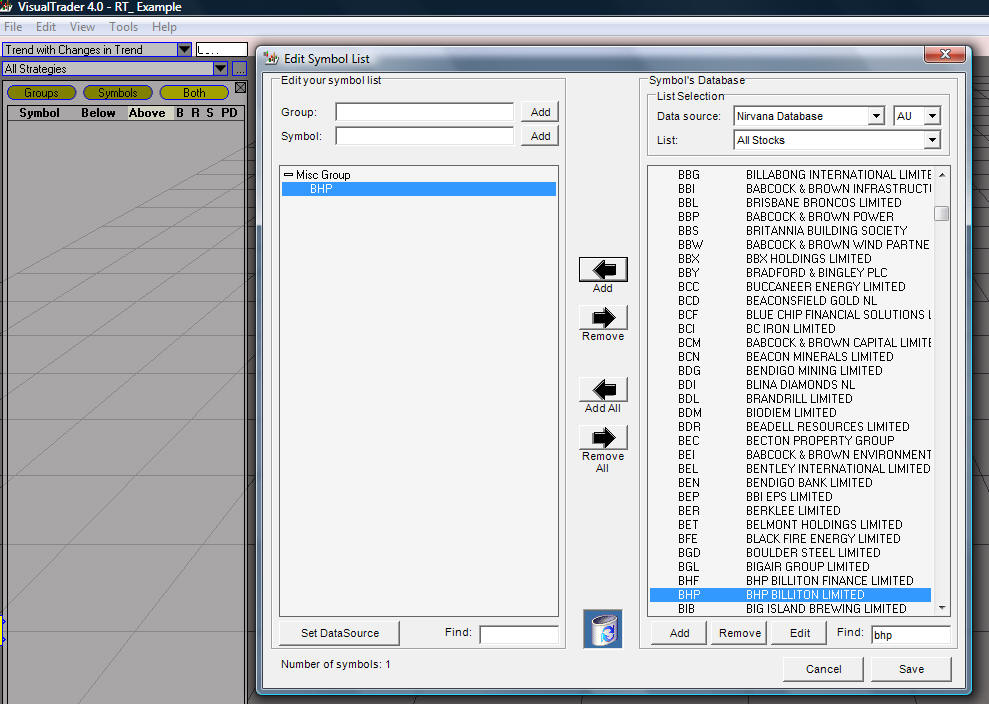Select the Symbols tab pill
The height and width of the screenshot is (704, 989).
[x=118, y=93]
